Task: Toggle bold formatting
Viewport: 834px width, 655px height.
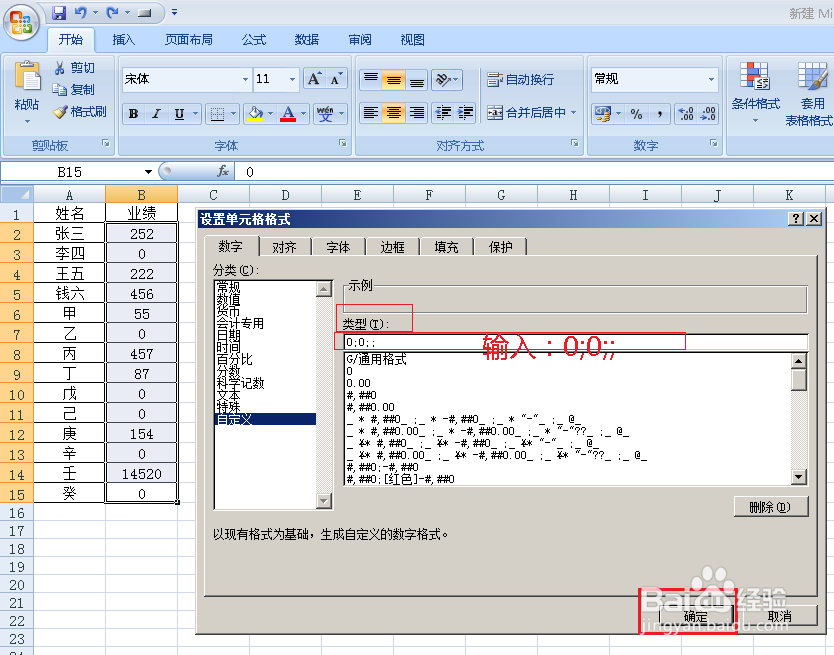Action: [x=134, y=113]
